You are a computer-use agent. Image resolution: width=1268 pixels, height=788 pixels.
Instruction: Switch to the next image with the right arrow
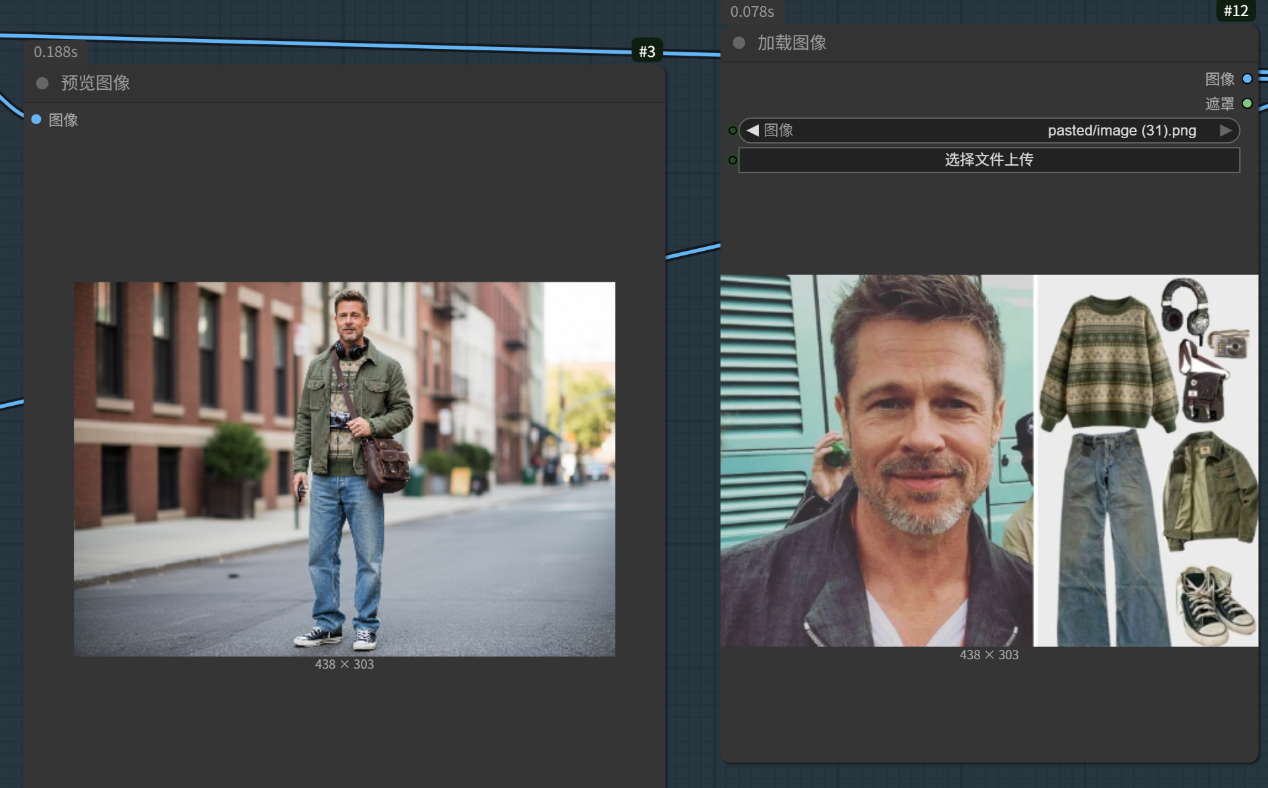1225,130
